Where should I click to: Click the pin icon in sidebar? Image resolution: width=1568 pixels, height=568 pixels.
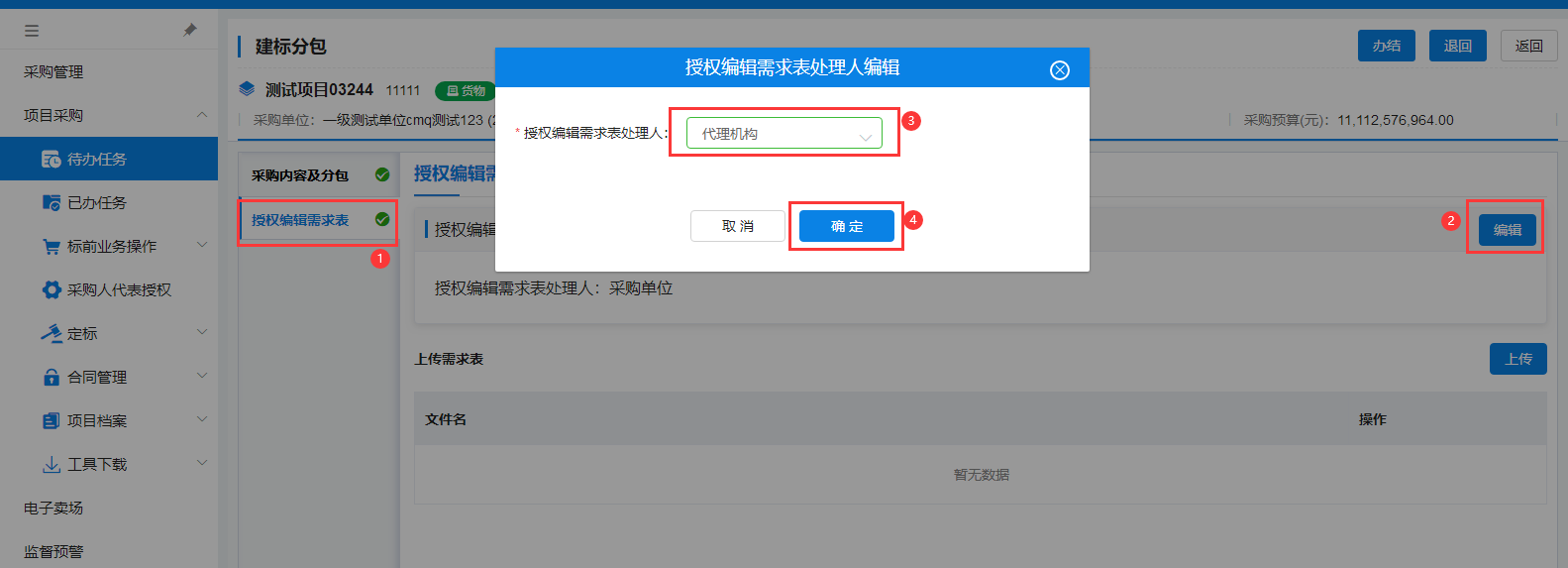click(190, 31)
